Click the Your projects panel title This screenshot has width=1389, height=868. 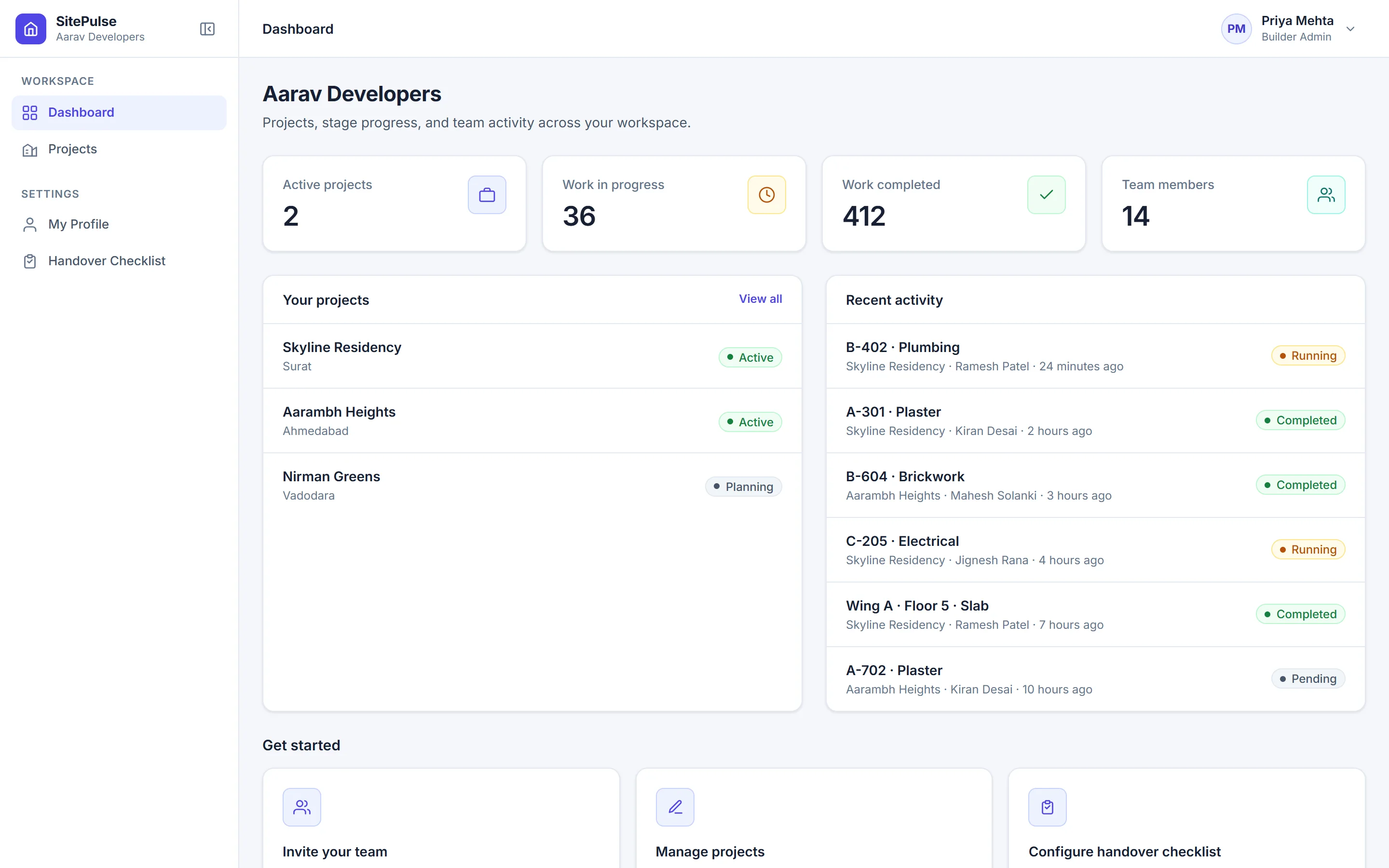click(x=326, y=300)
